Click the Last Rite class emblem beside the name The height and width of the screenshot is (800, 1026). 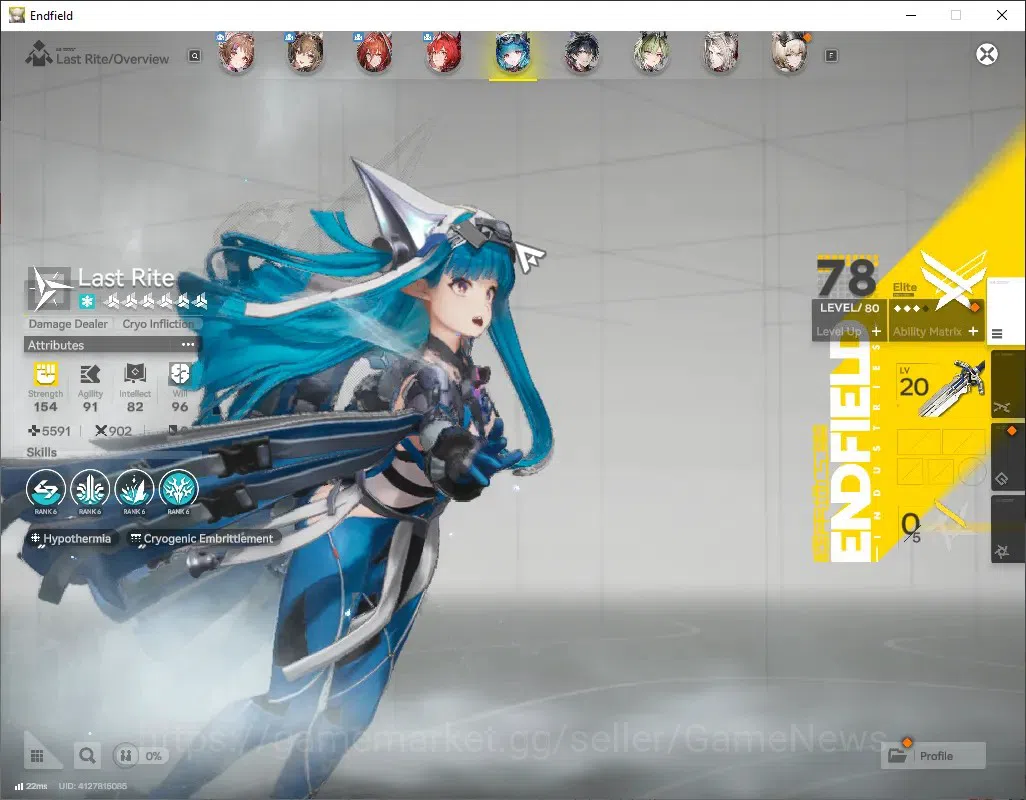click(x=50, y=288)
